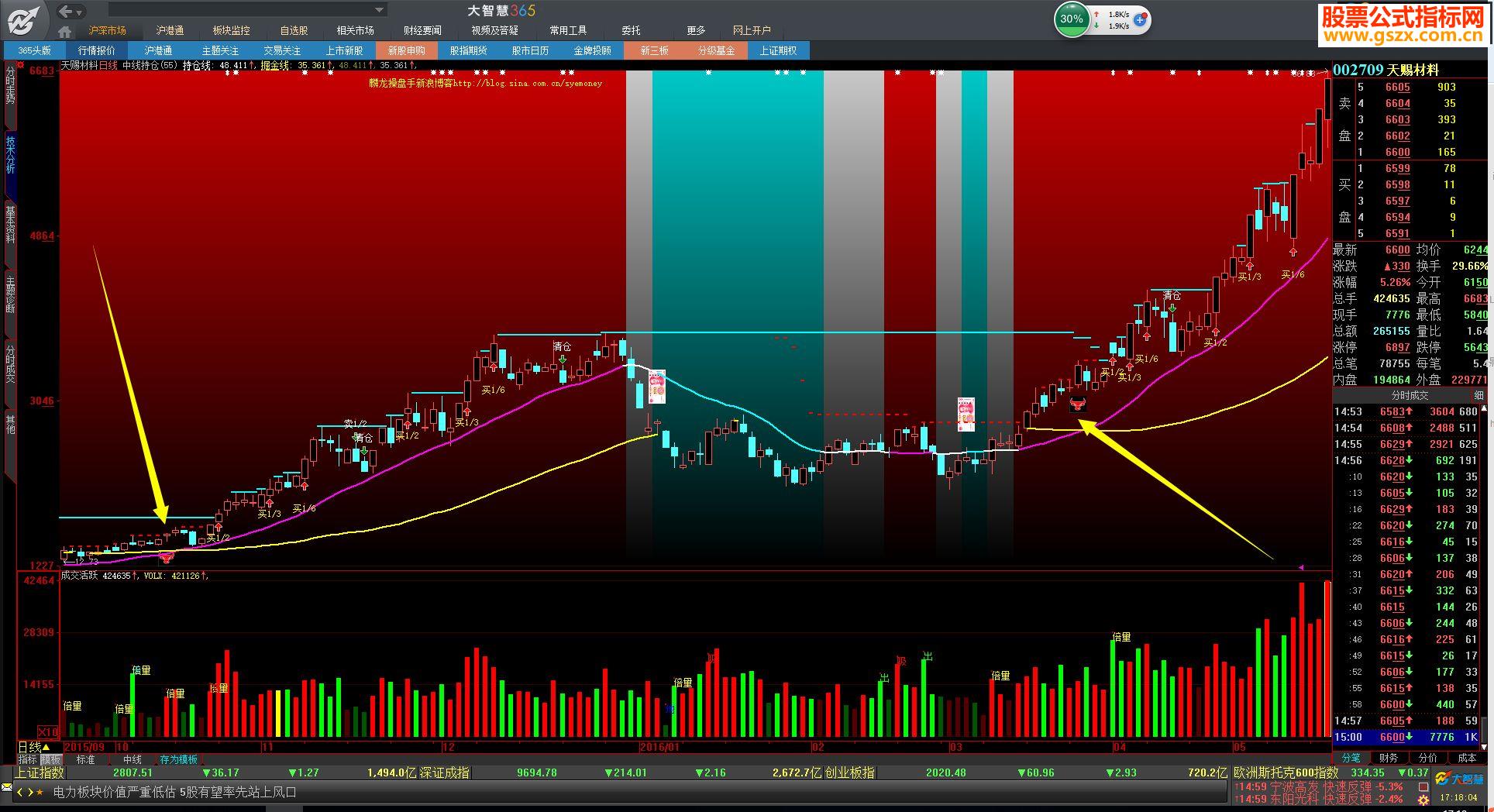Image resolution: width=1494 pixels, height=812 pixels.
Task: Apply the 中线 template tab
Action: tap(133, 760)
